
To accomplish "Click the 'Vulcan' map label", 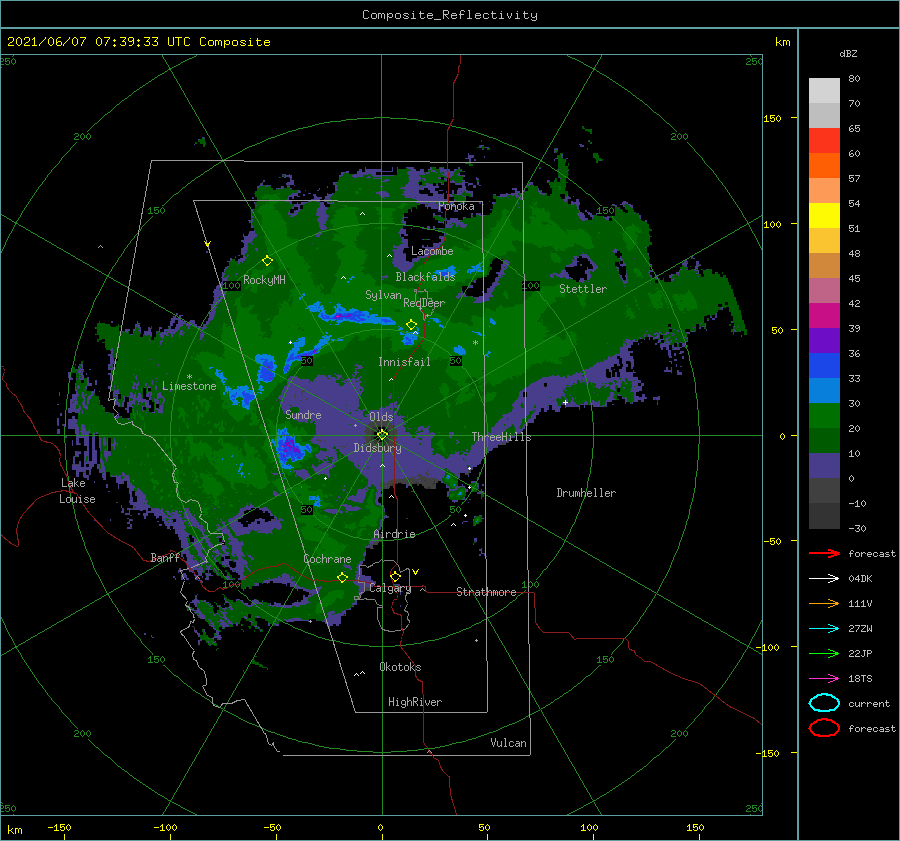I will 508,743.
